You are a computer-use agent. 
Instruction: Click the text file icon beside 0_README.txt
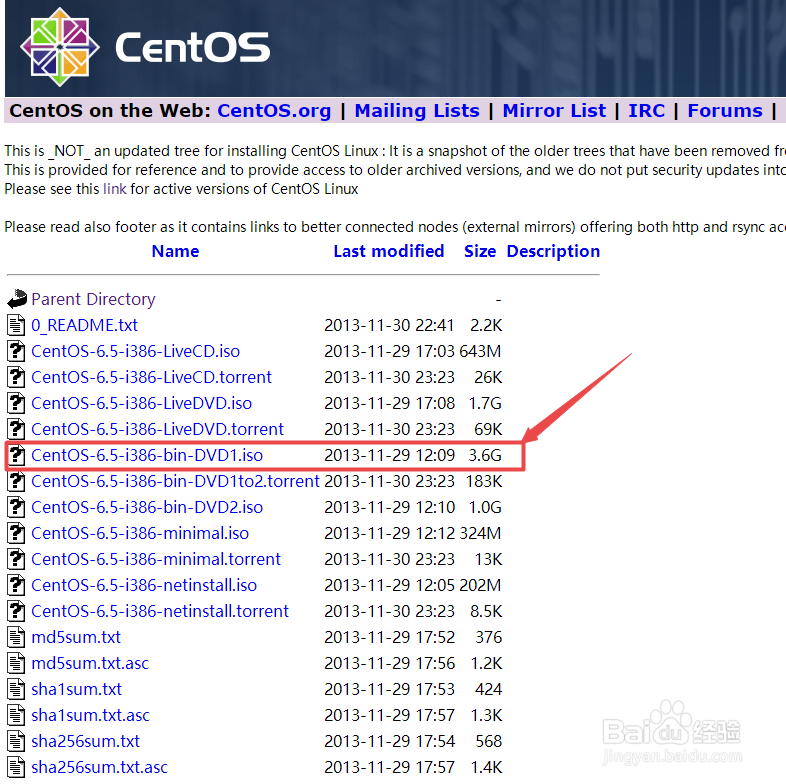(x=16, y=325)
